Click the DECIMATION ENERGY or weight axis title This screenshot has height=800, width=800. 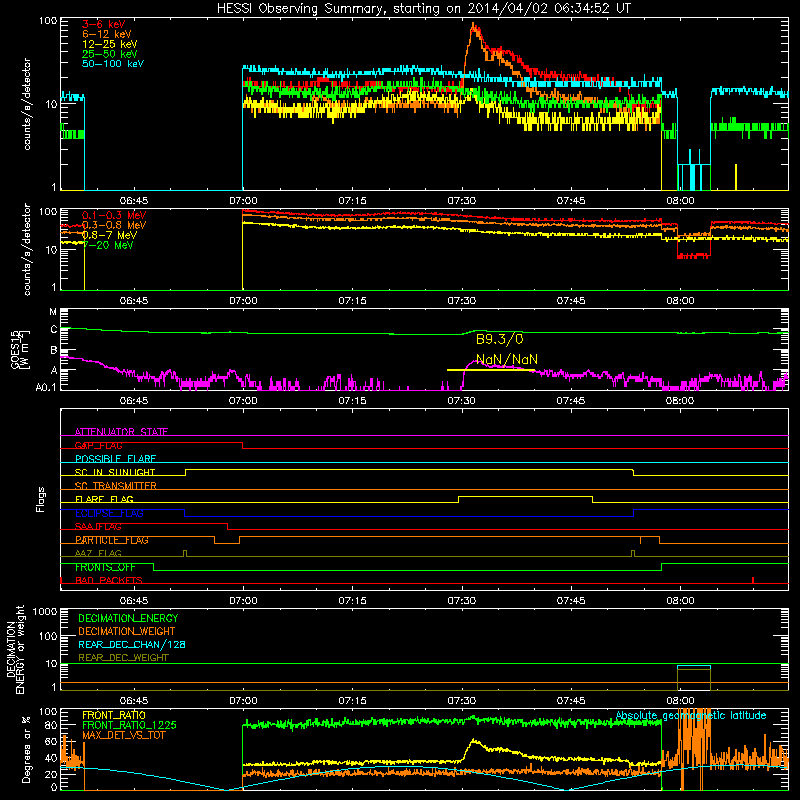(15, 650)
